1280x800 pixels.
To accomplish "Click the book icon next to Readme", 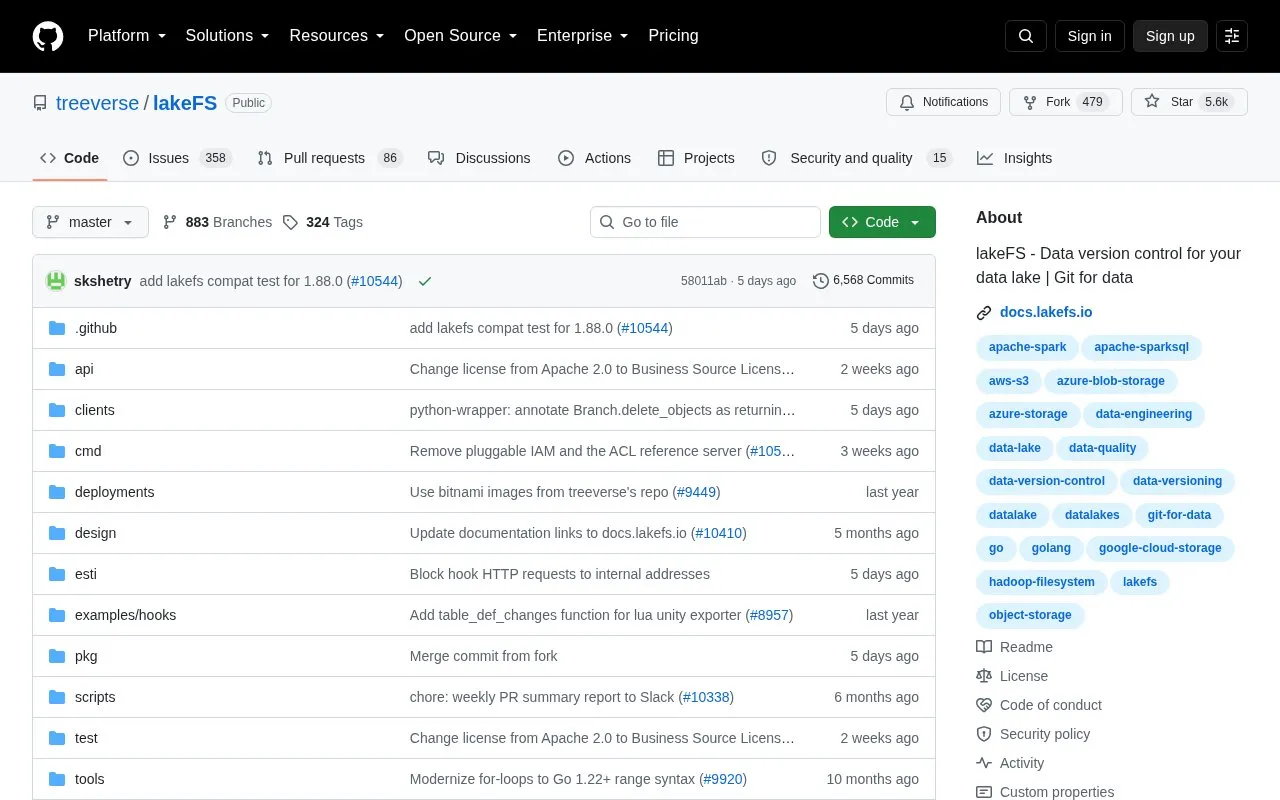I will point(984,647).
